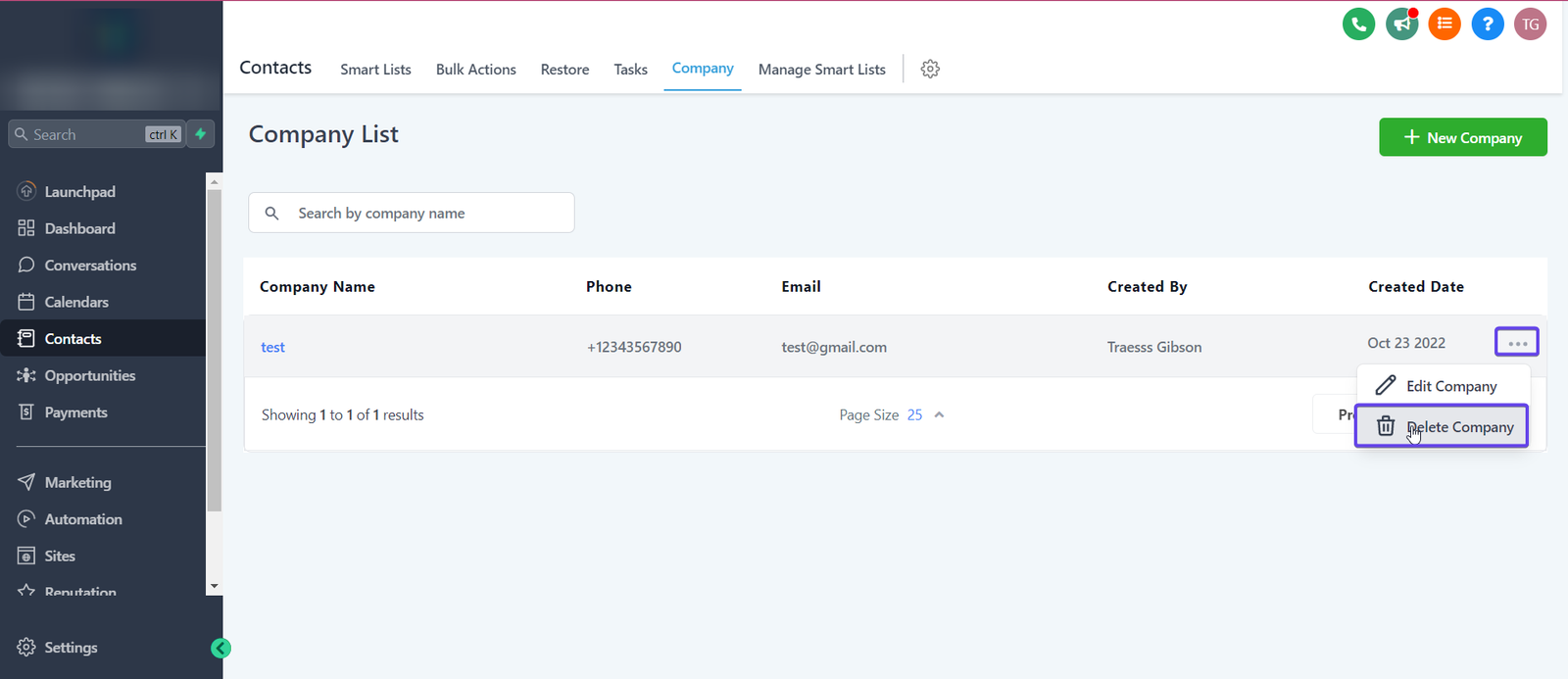Open three-dot actions menu for test company
This screenshot has height=679, width=1568.
(1516, 342)
